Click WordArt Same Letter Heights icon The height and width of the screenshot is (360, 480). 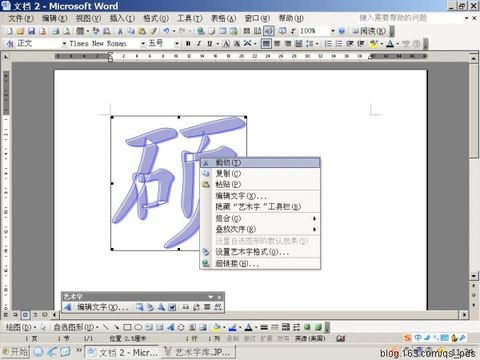[x=186, y=307]
